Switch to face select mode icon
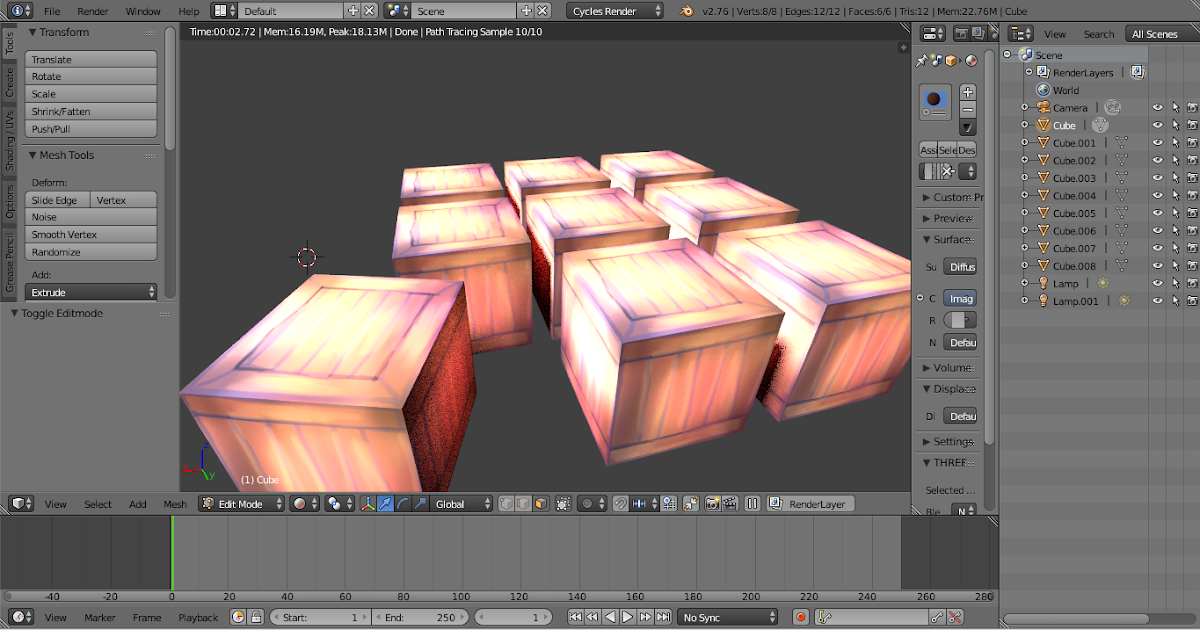The height and width of the screenshot is (630, 1200). pyautogui.click(x=540, y=504)
